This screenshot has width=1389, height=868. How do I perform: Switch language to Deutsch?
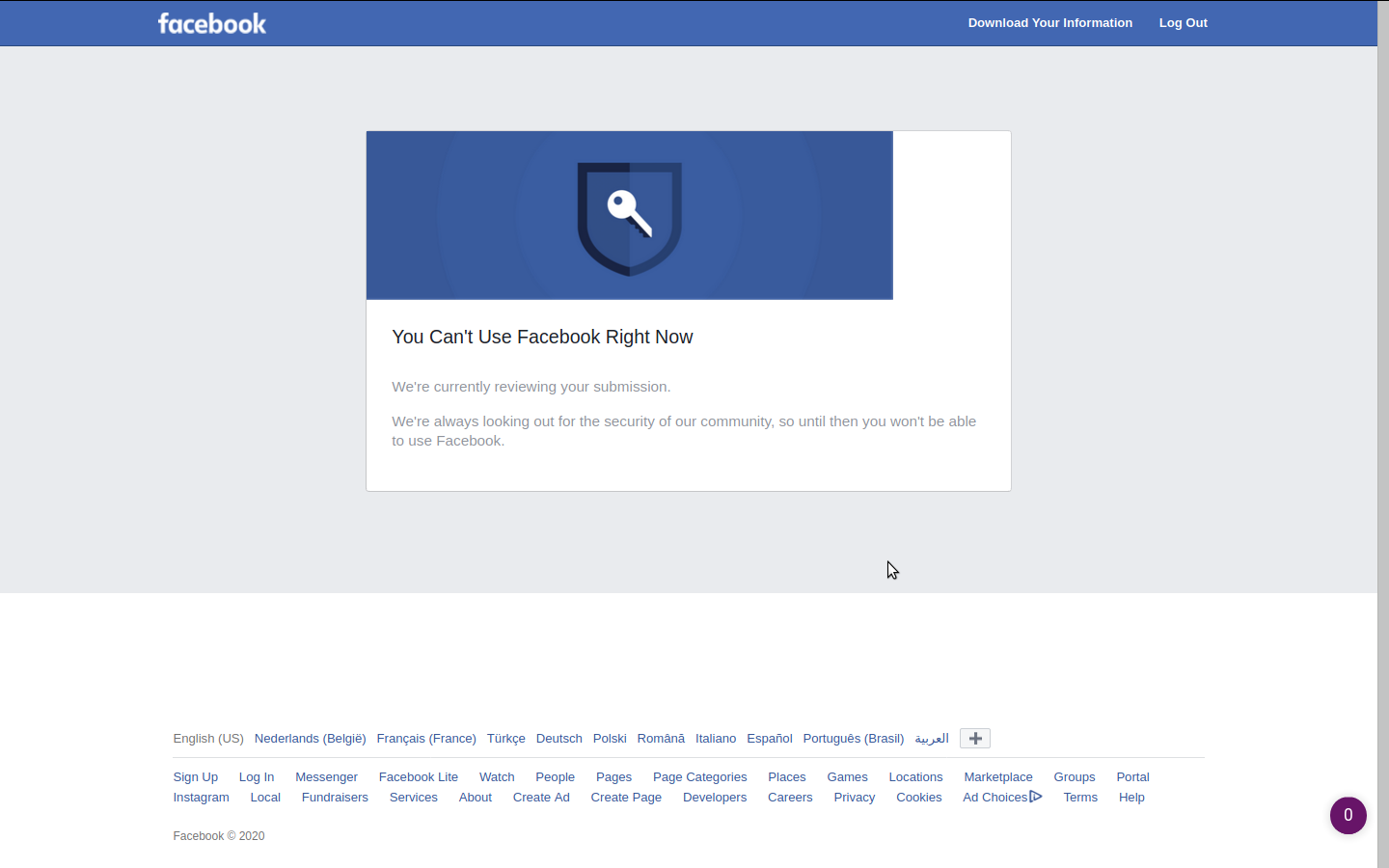[559, 739]
